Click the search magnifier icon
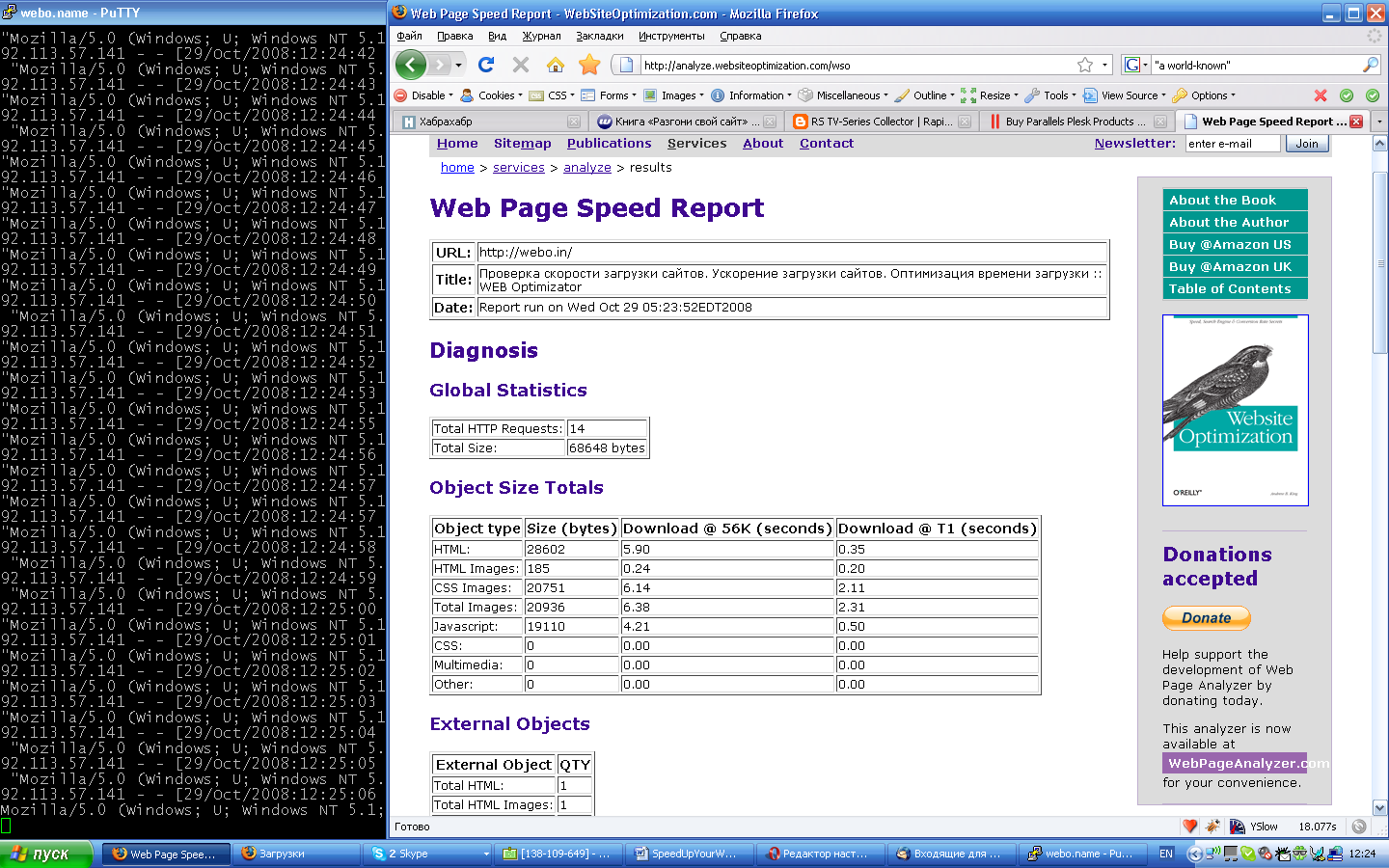 click(x=1370, y=65)
